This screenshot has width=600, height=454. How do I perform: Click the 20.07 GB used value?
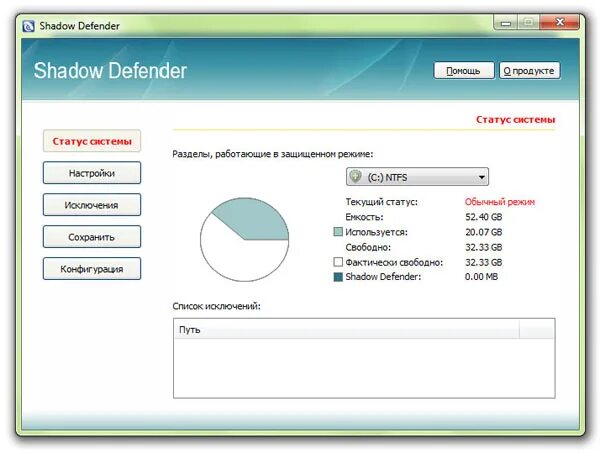coord(484,232)
